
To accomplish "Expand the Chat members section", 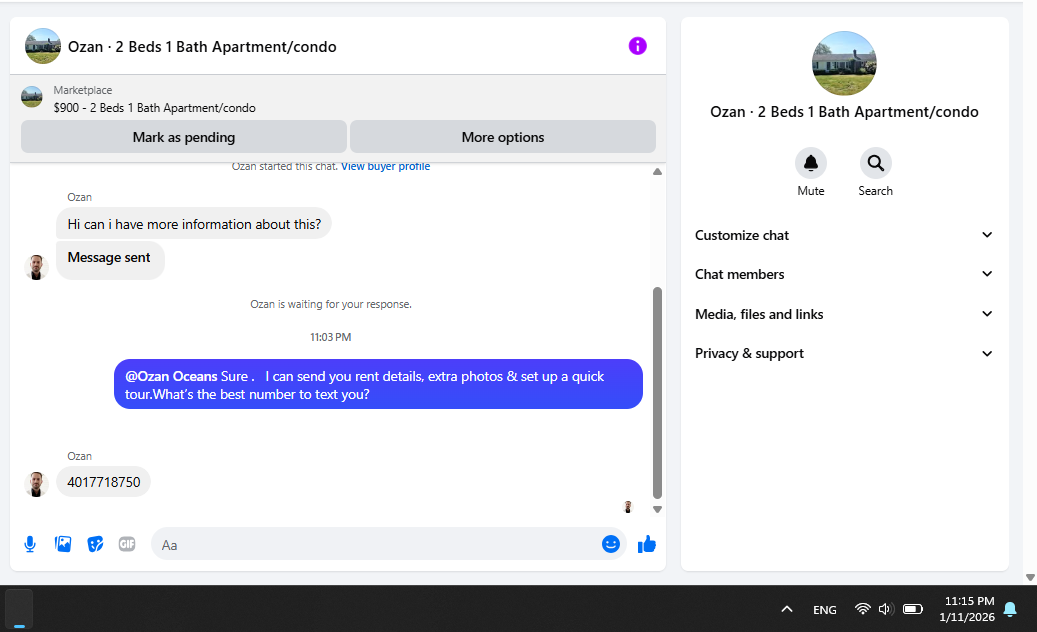I will [845, 274].
